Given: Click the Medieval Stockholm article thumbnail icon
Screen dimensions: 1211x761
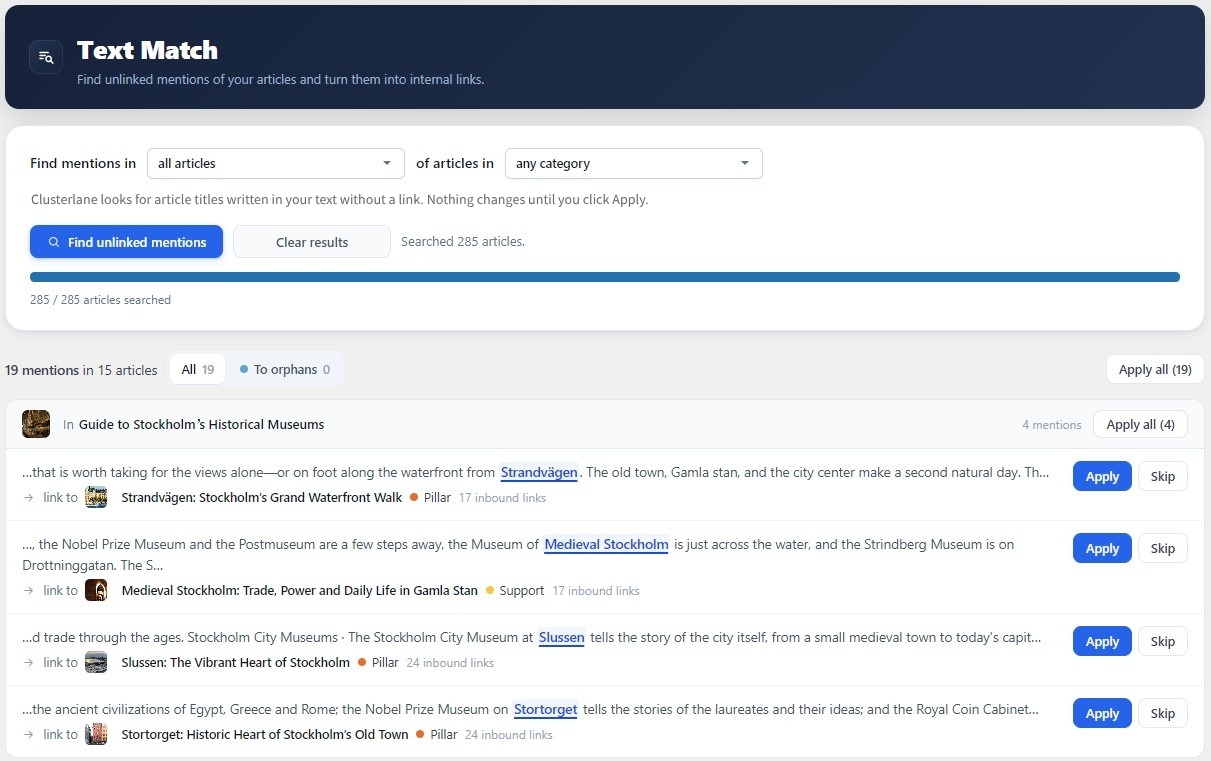Looking at the screenshot, I should coord(96,590).
